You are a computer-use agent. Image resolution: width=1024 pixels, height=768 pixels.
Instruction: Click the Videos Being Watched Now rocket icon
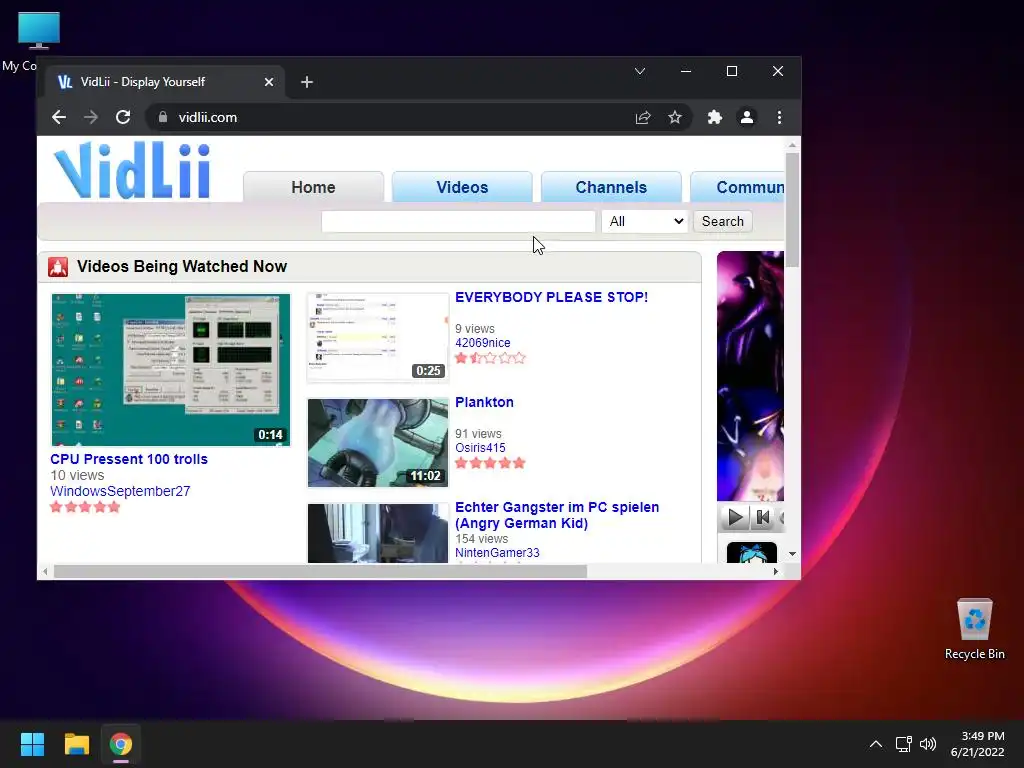(58, 266)
